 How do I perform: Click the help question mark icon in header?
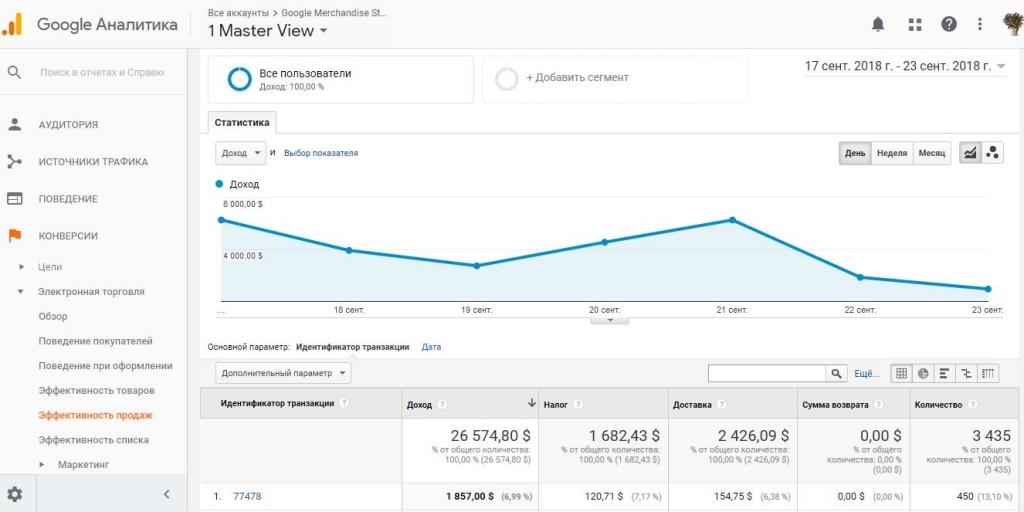click(x=948, y=24)
